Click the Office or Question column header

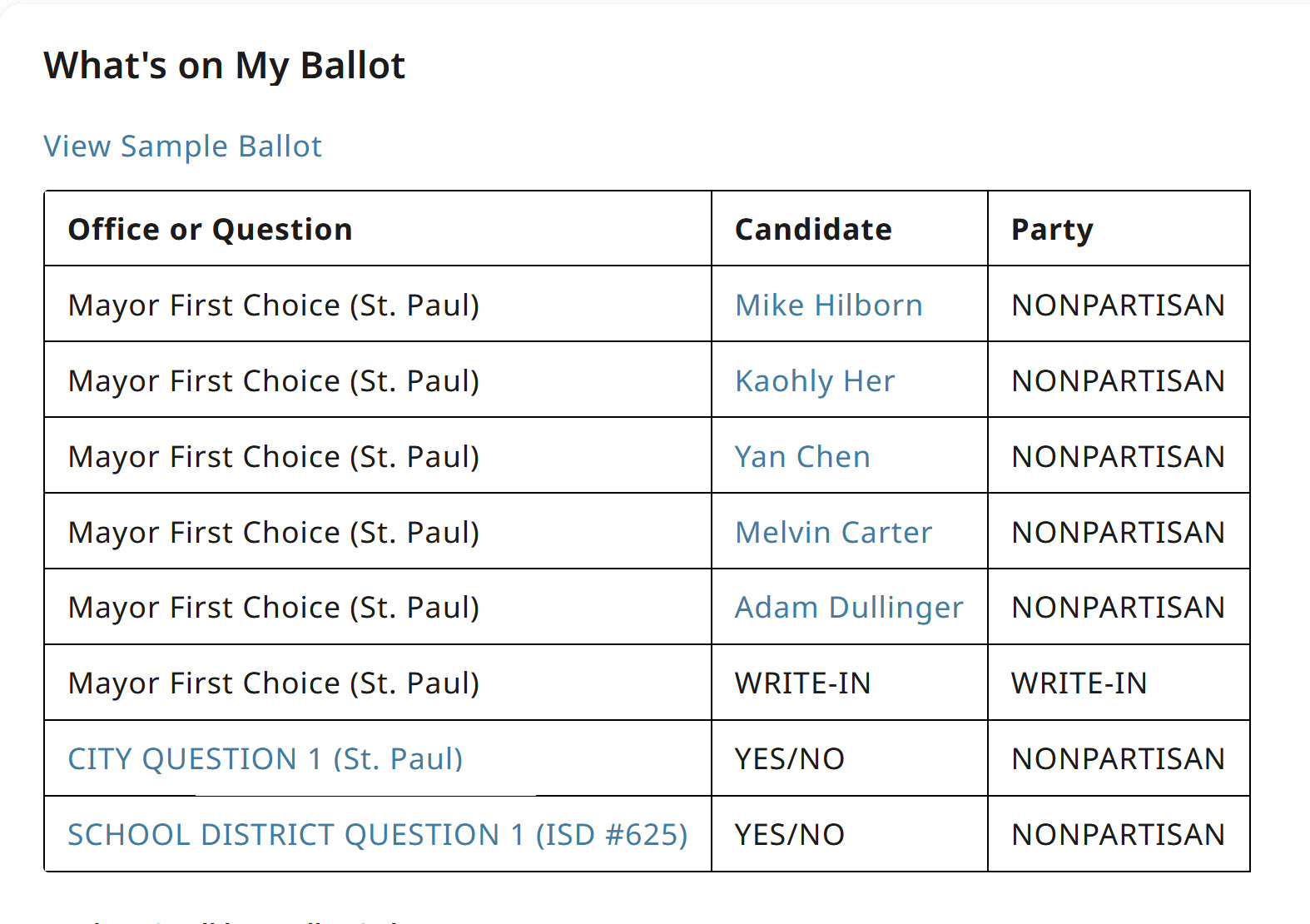[x=210, y=230]
